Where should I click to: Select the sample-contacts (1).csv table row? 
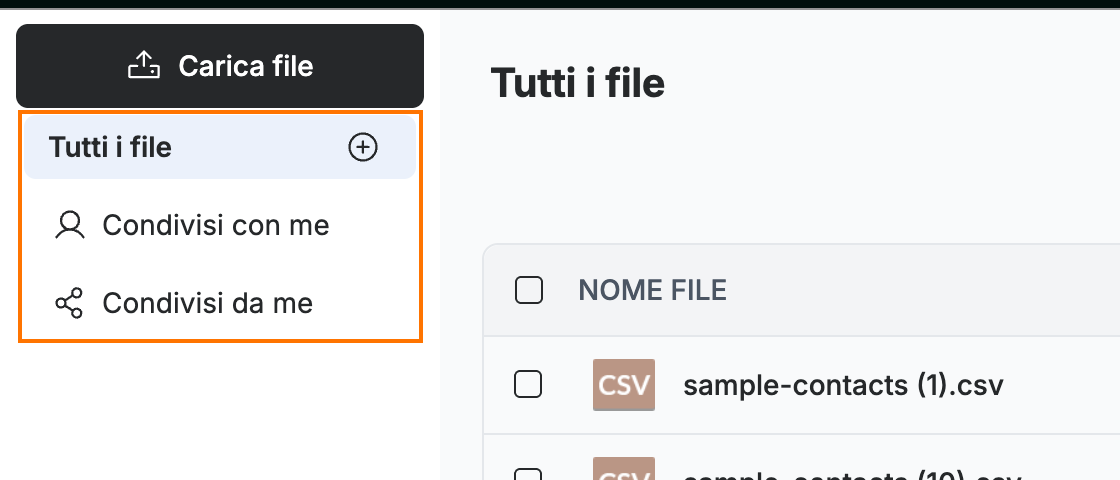click(801, 385)
